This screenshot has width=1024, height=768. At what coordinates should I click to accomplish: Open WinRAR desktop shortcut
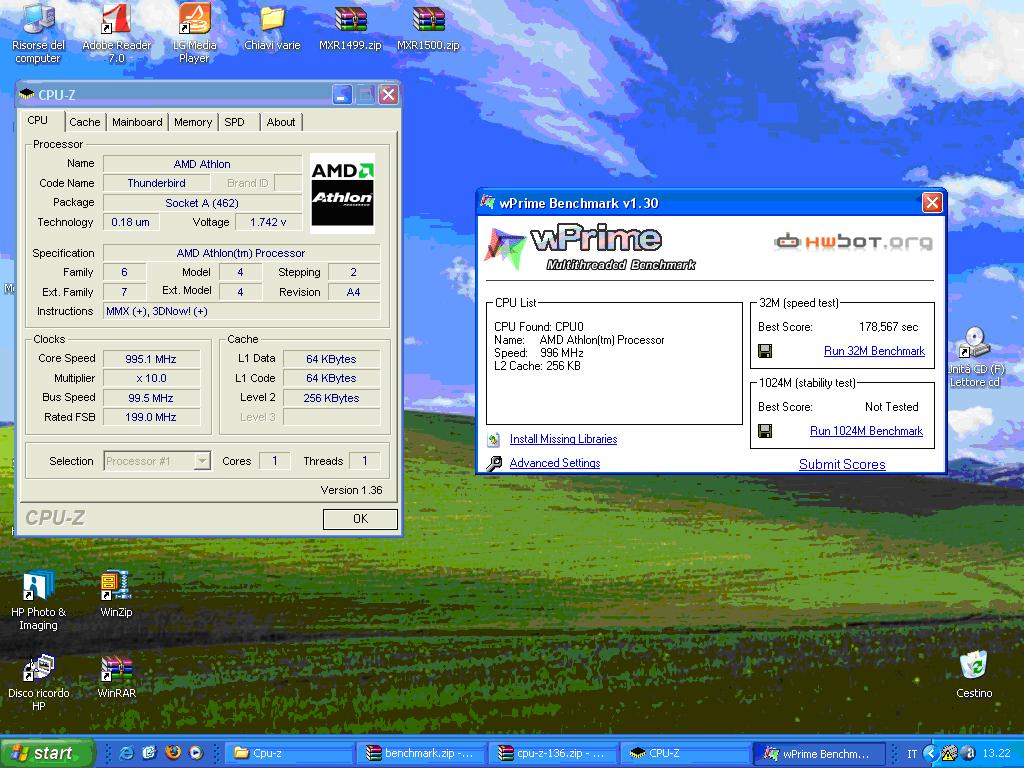116,676
